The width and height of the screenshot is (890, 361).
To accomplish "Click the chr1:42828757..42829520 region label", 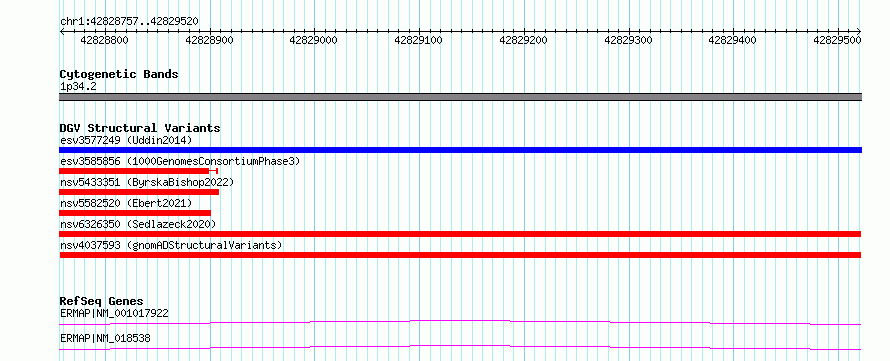I will (129, 21).
